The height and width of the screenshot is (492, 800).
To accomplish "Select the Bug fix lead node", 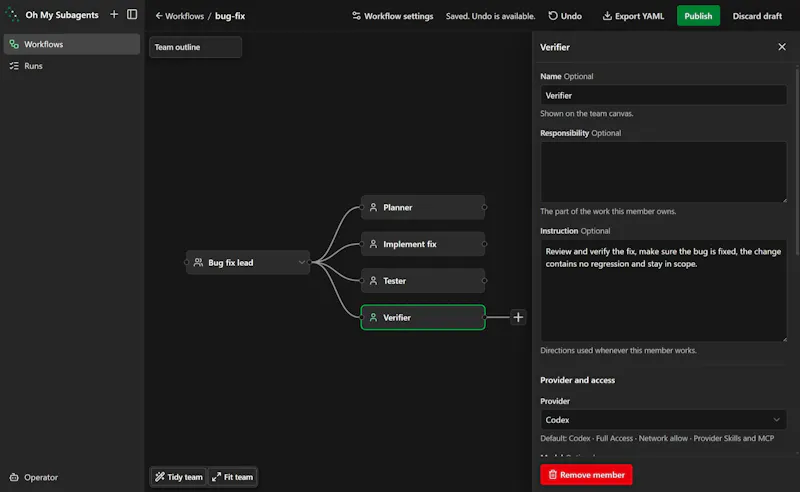I will [x=247, y=262].
